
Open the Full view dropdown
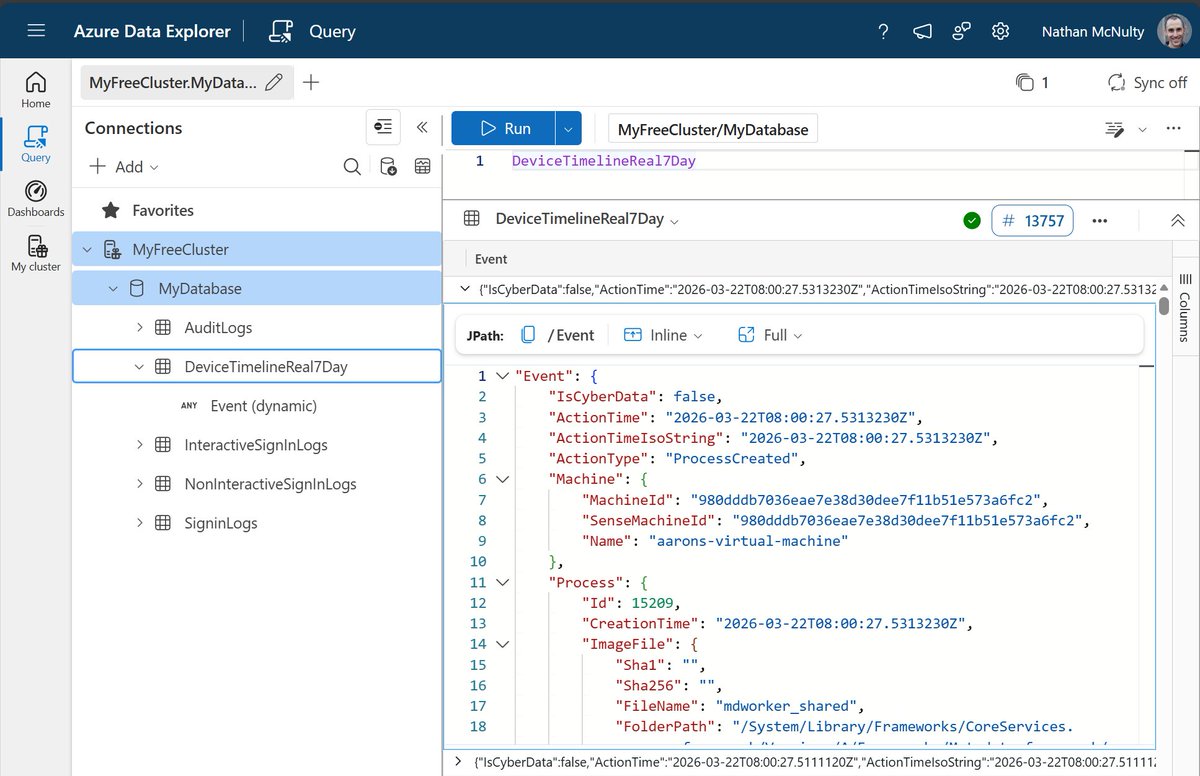click(770, 335)
